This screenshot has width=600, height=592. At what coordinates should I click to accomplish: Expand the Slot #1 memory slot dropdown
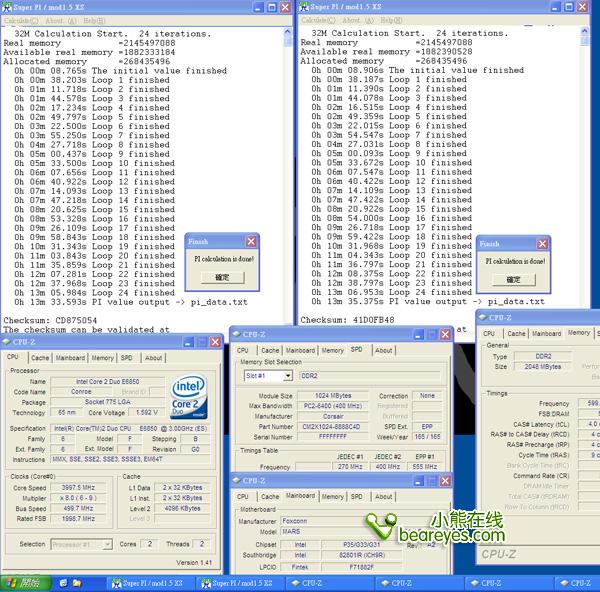pos(287,376)
